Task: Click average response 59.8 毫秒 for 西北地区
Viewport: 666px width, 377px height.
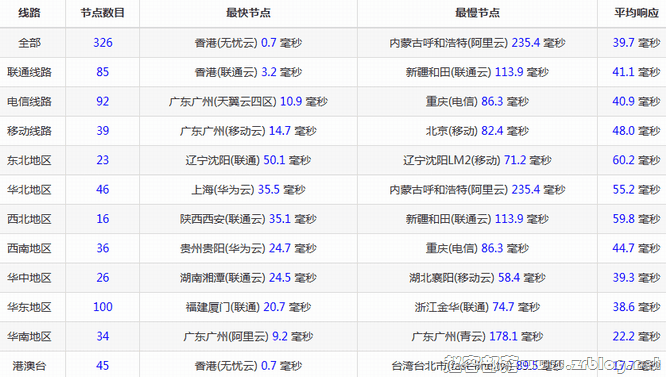Action: 636,219
